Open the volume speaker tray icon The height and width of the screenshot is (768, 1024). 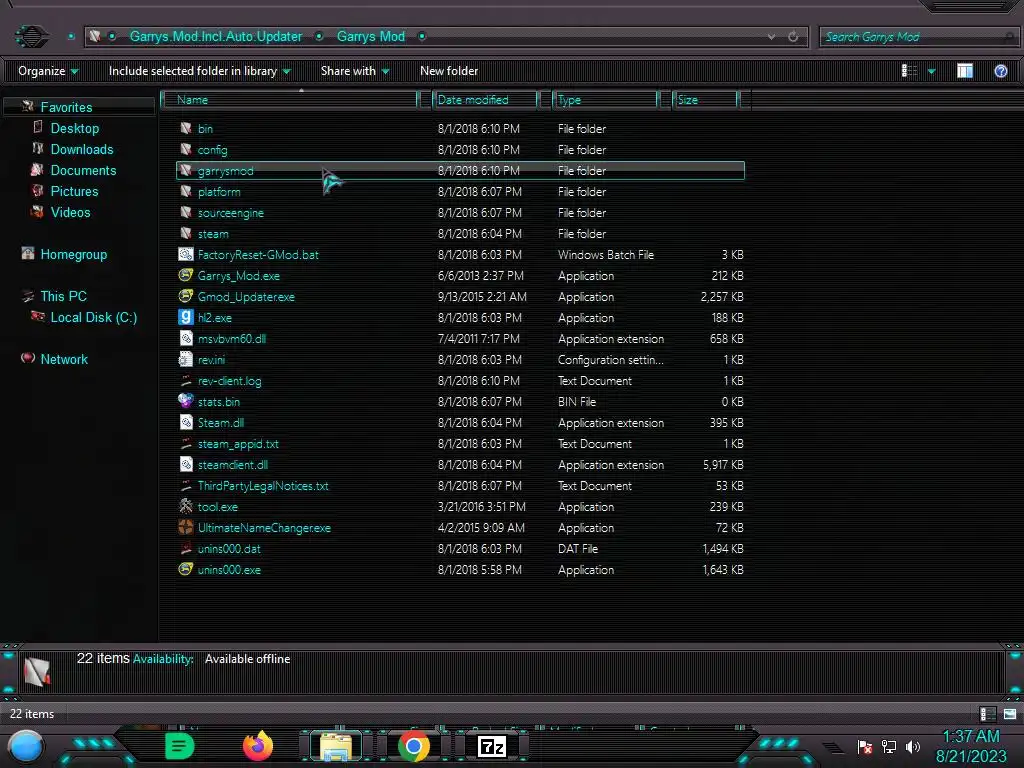(x=912, y=746)
